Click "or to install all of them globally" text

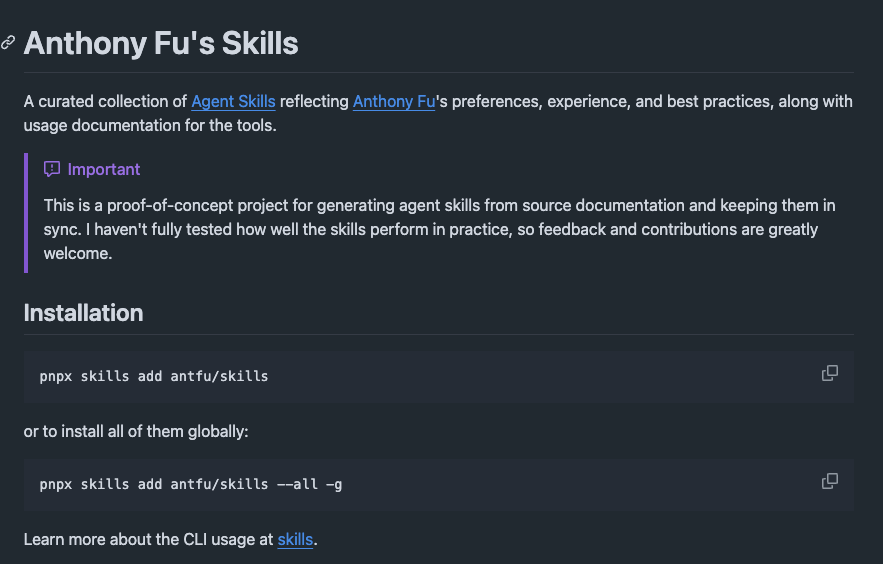(x=136, y=432)
